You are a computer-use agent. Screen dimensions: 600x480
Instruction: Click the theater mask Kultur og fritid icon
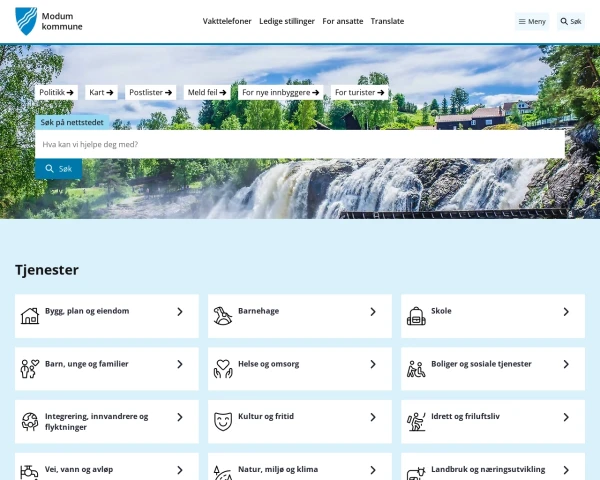click(222, 422)
